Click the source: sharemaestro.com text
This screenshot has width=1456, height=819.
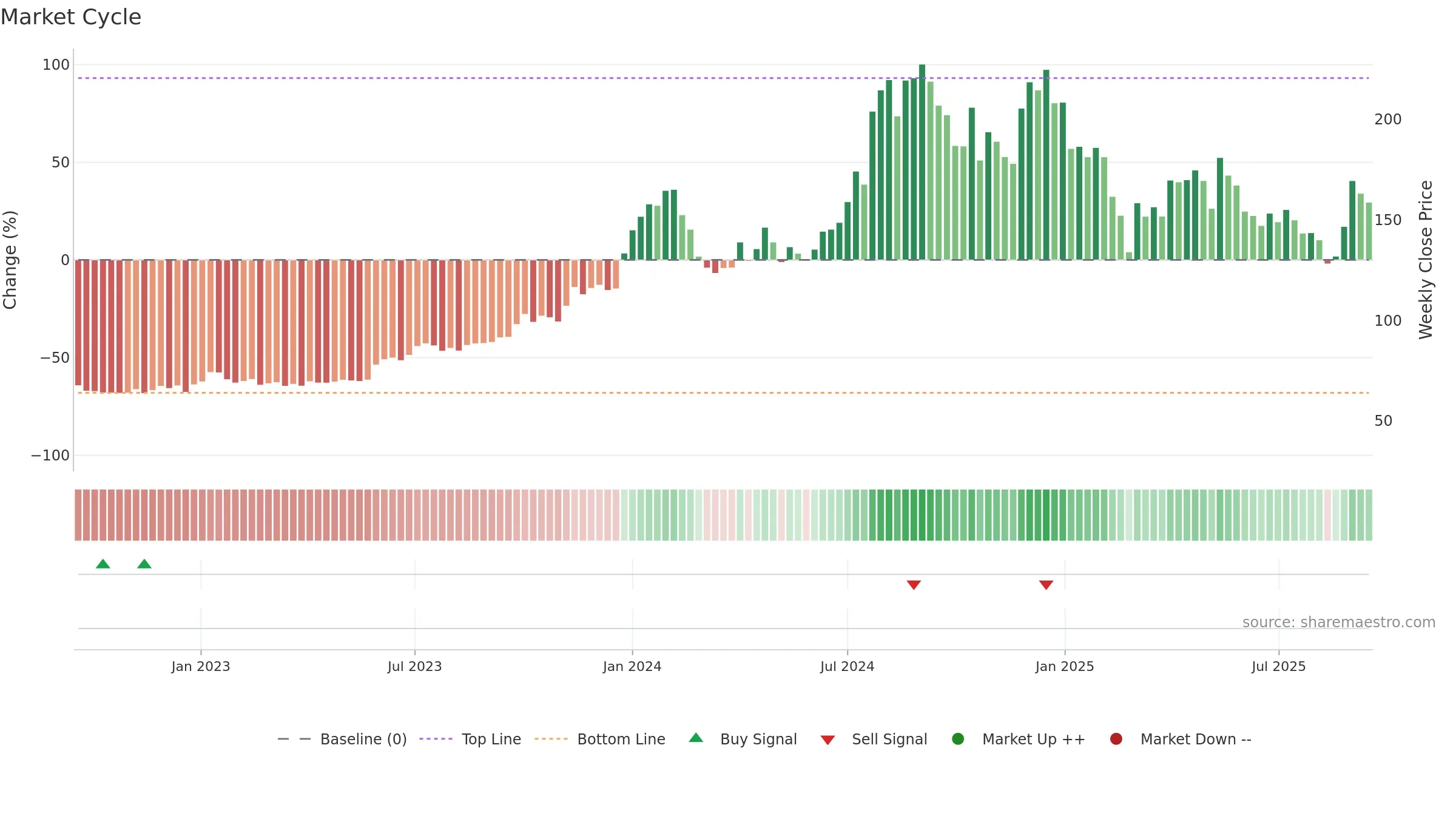[1339, 622]
